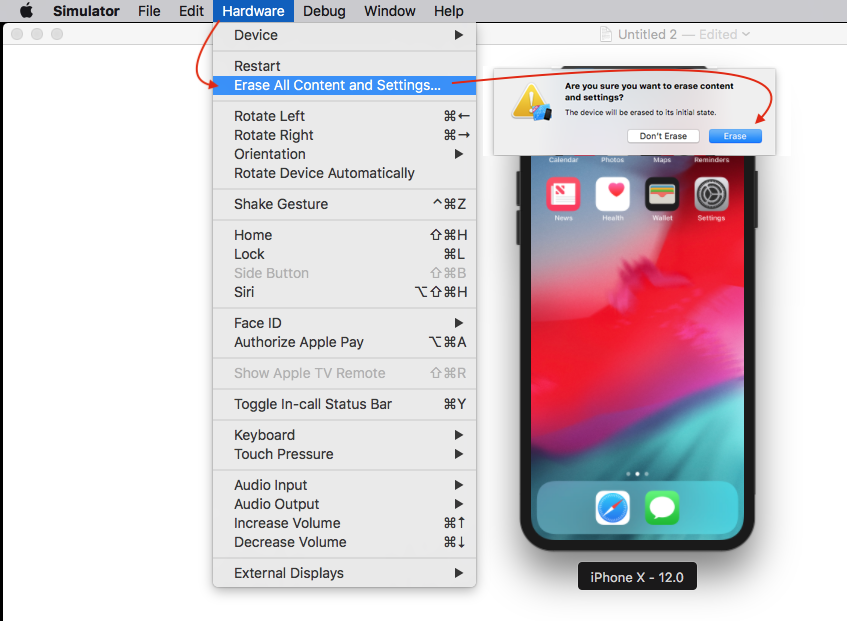Viewport: 847px width, 621px height.
Task: Expand the Face ID submenu
Action: [x=344, y=323]
